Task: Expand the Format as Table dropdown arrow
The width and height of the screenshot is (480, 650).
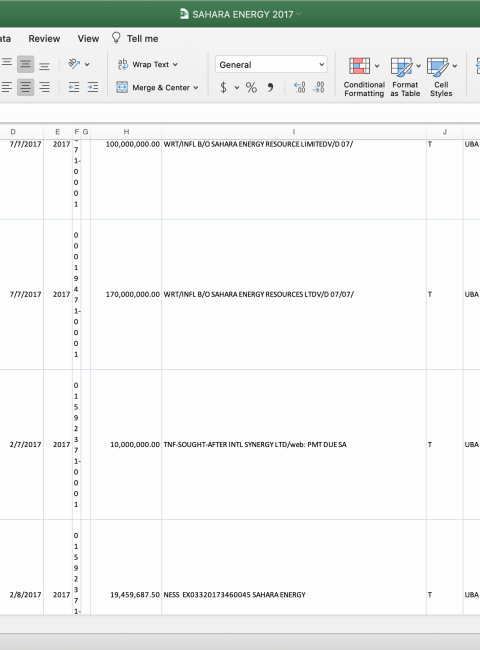Action: (x=418, y=65)
